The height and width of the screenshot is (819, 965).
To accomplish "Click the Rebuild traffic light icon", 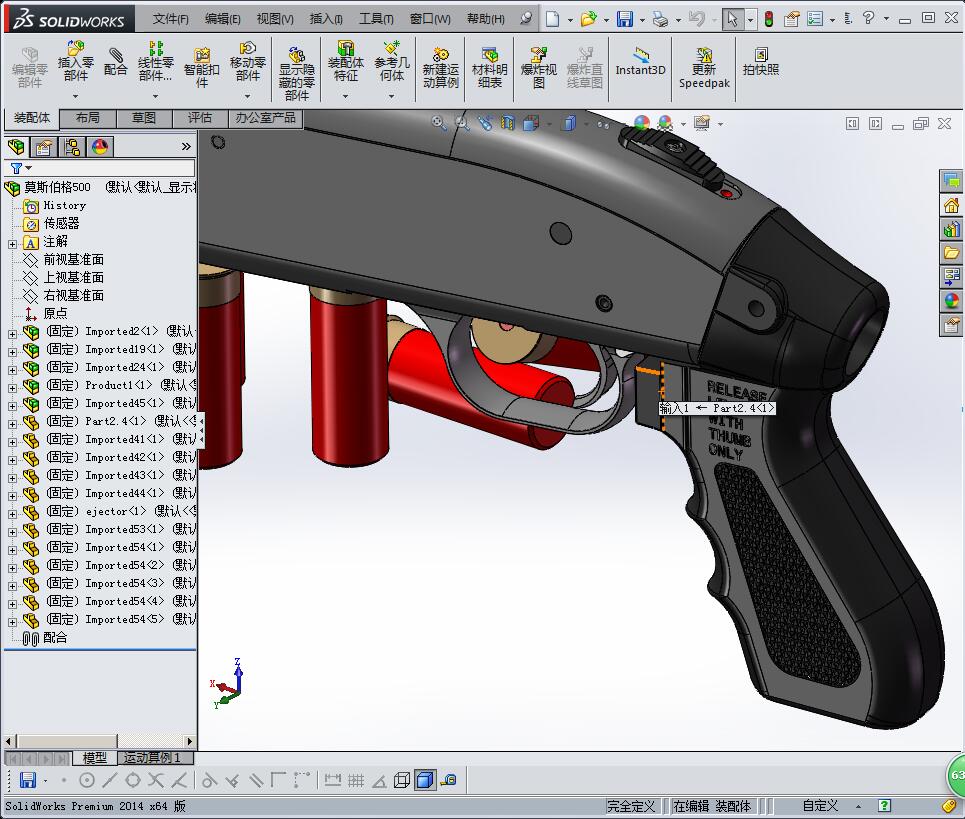I will (x=769, y=19).
